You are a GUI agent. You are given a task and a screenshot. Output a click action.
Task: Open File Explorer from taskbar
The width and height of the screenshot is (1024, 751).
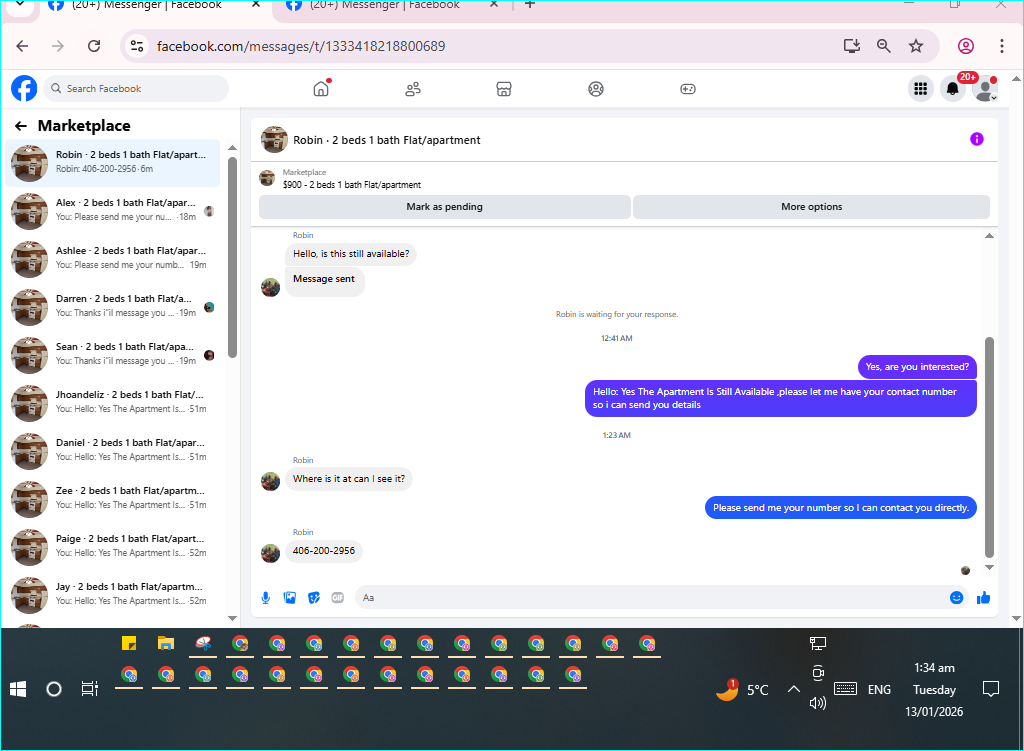166,643
